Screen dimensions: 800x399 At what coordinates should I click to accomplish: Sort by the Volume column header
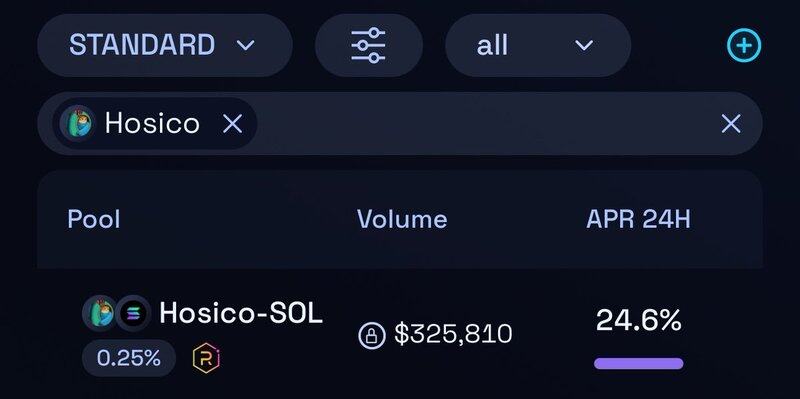coord(402,219)
